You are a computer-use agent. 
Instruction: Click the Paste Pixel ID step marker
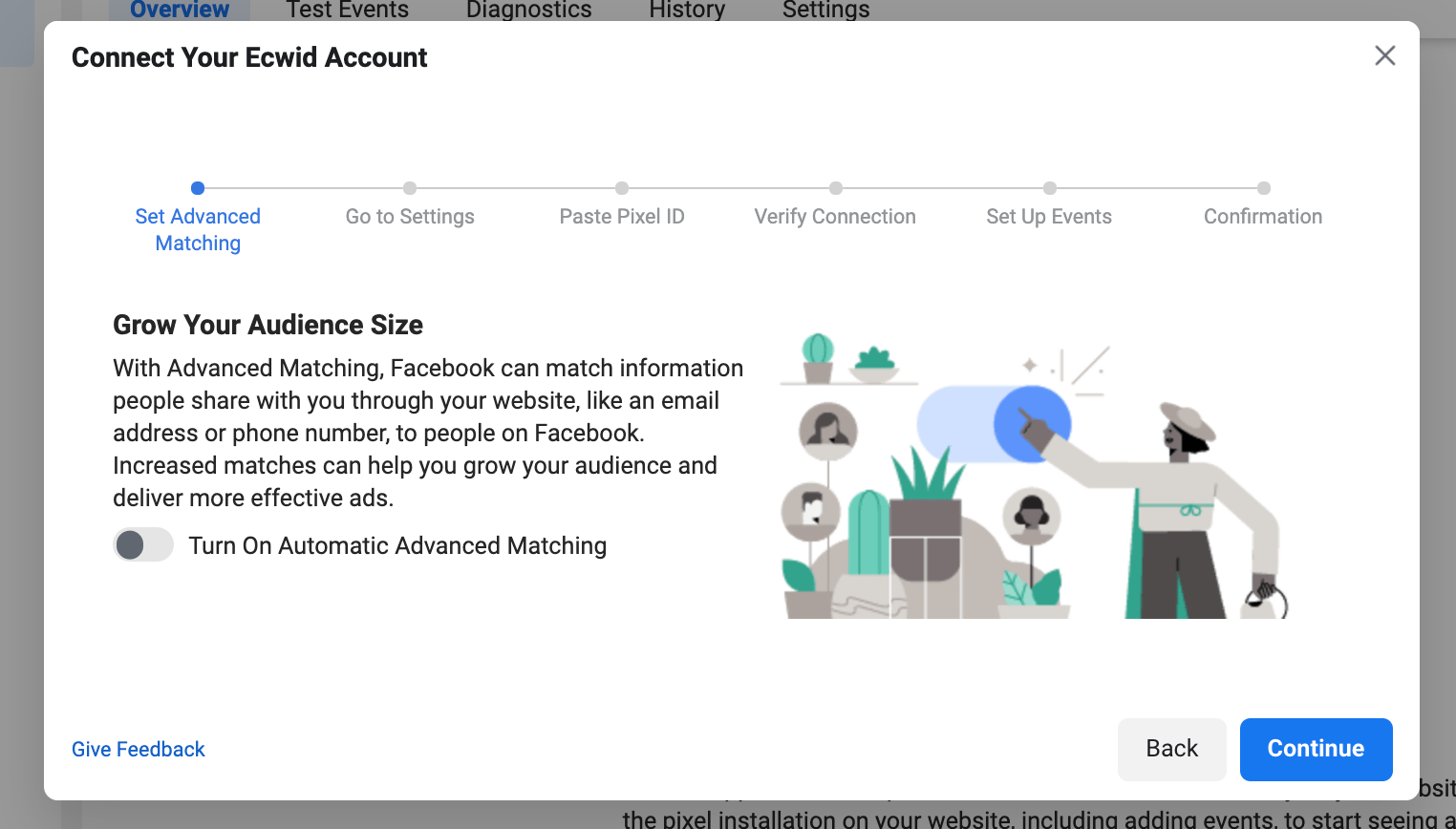pyautogui.click(x=622, y=188)
